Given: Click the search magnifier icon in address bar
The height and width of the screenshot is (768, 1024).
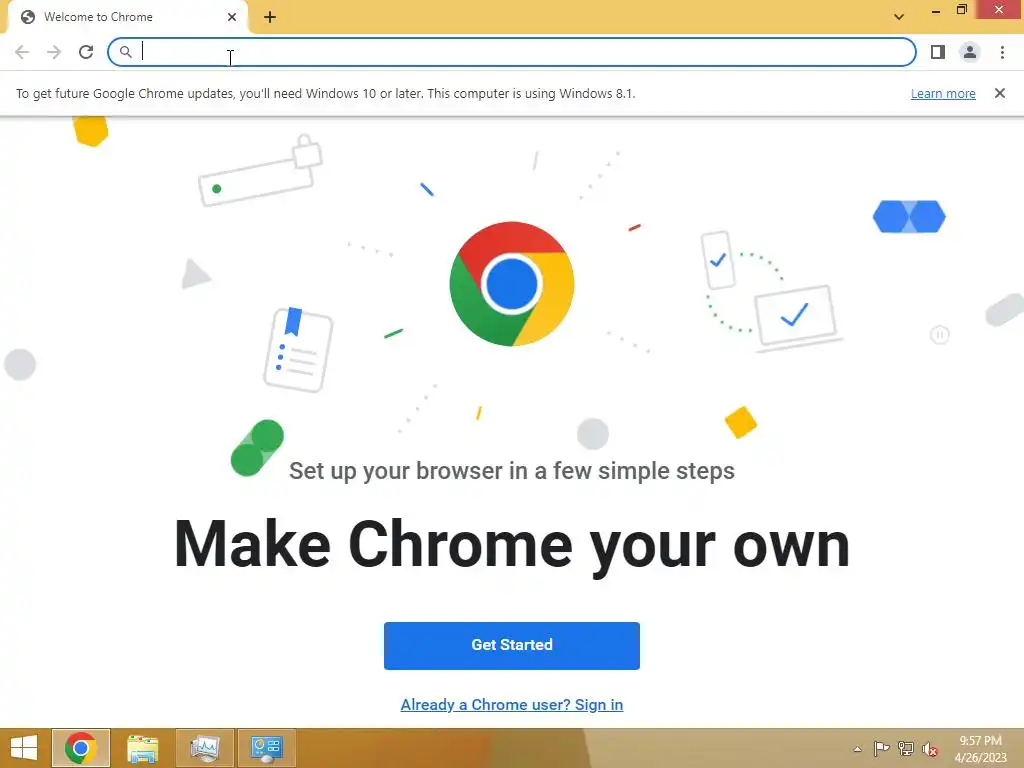Looking at the screenshot, I should pos(125,52).
